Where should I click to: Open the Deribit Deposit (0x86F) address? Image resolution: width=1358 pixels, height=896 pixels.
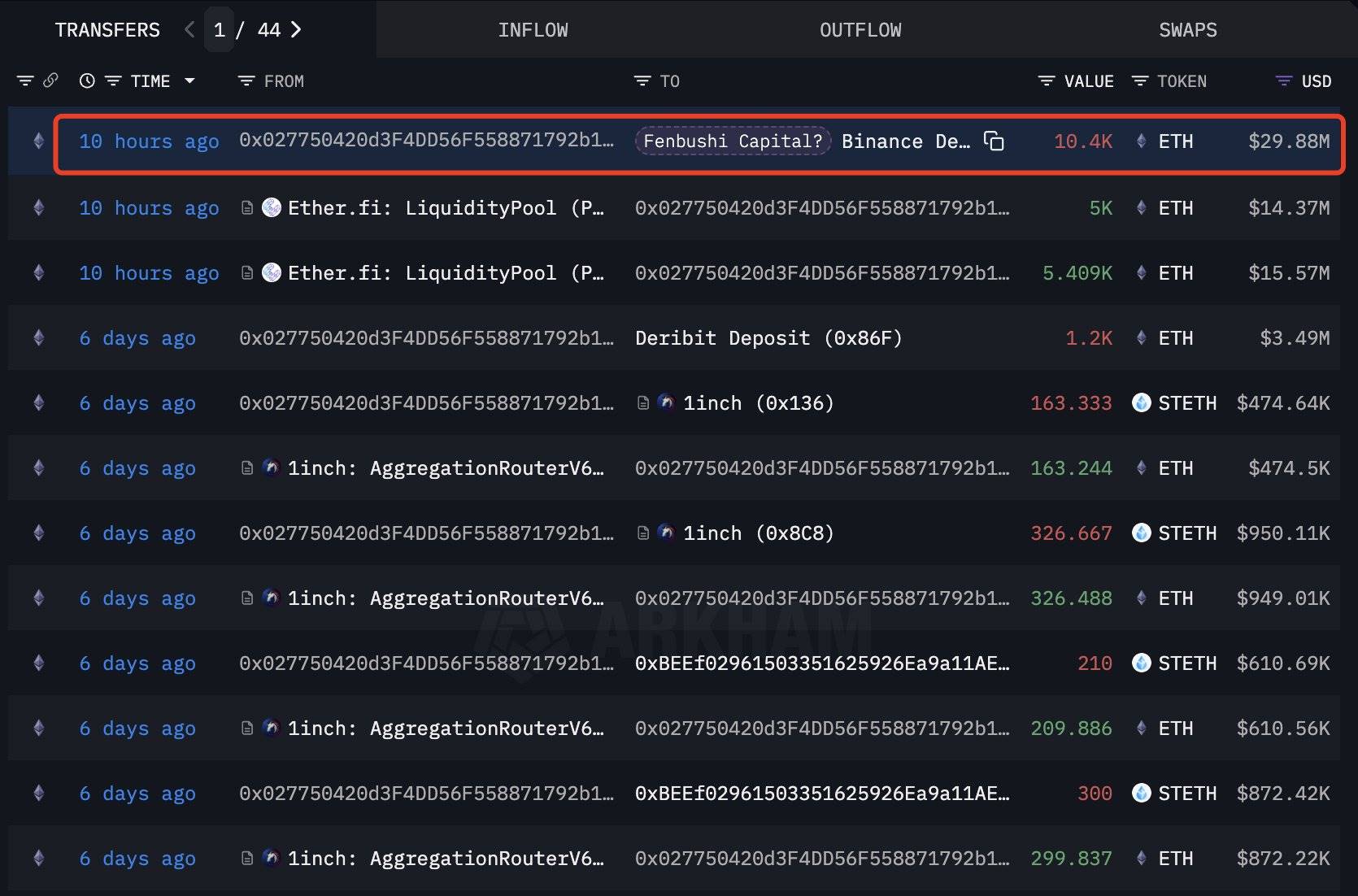pyautogui.click(x=768, y=337)
